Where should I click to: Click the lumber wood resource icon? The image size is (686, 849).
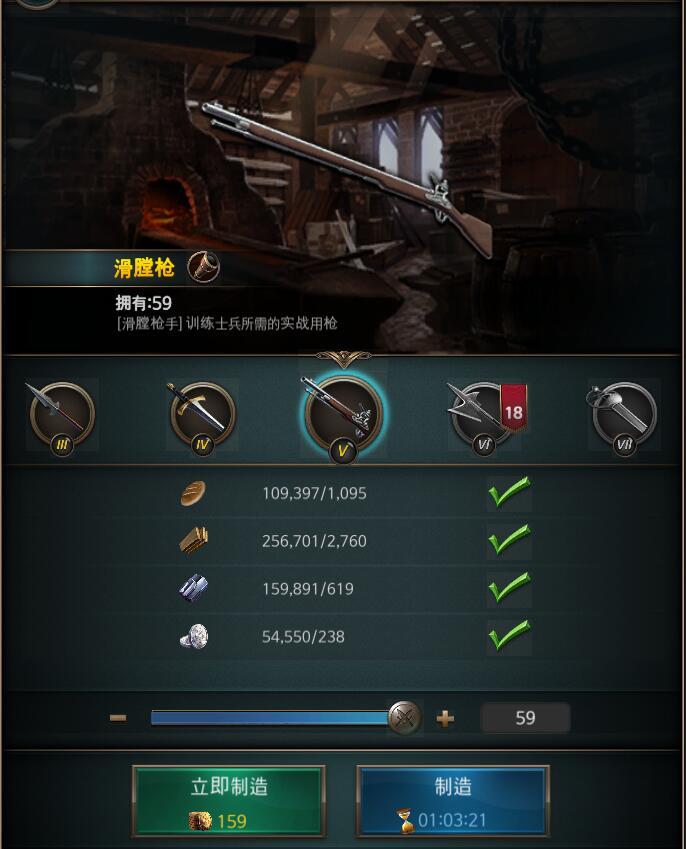[x=194, y=540]
